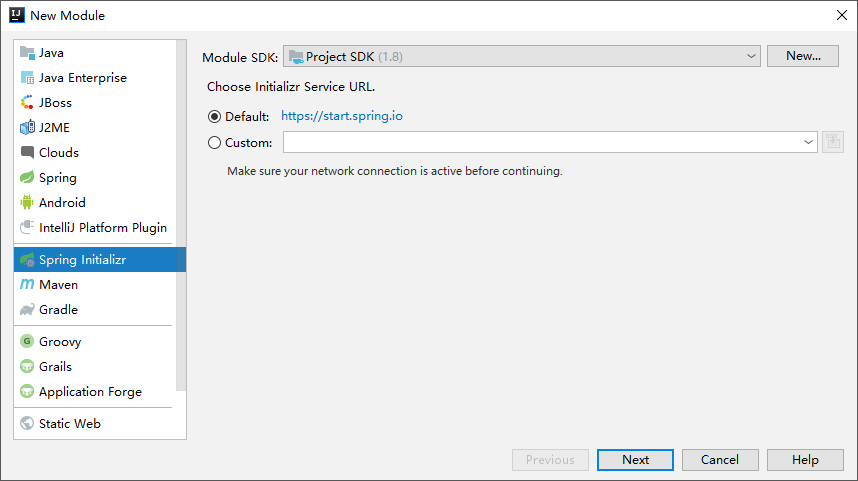Choose the Groovy module icon
The width and height of the screenshot is (858, 481).
click(27, 341)
